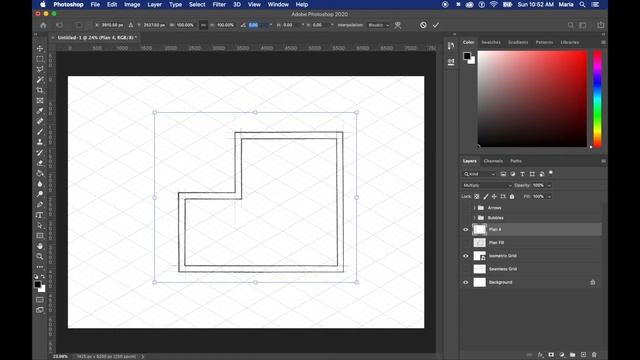Viewport: 640px width, 360px height.
Task: Hide the Isometric Grid layer
Action: point(466,256)
